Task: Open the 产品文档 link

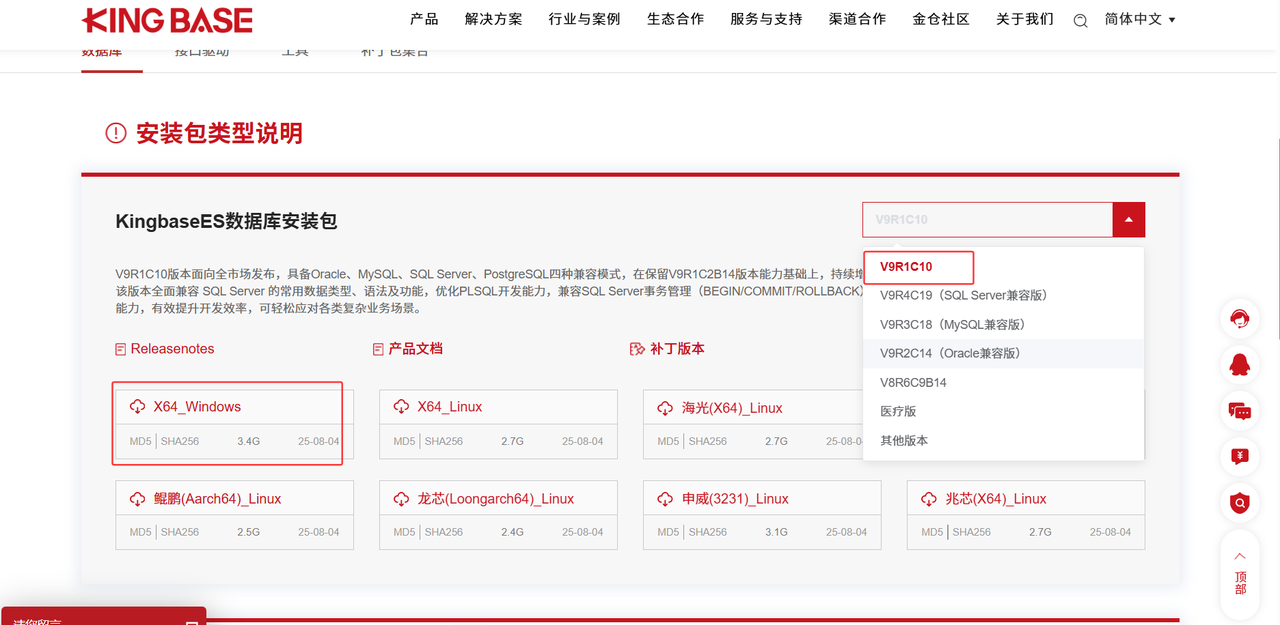Action: (x=415, y=349)
